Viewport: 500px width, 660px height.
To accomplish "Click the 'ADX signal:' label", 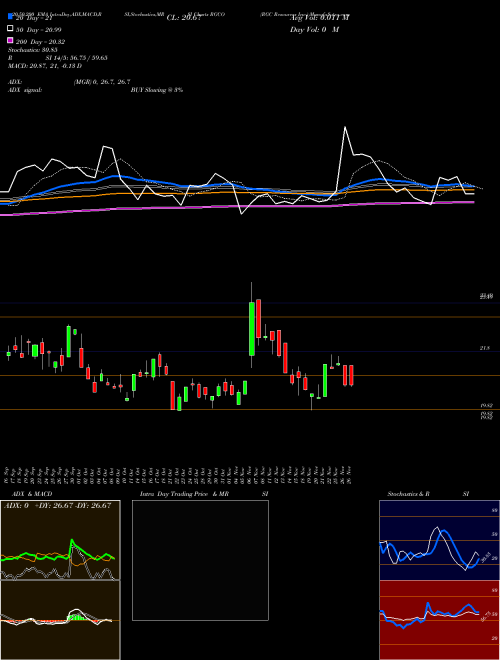I will click(x=25, y=90).
